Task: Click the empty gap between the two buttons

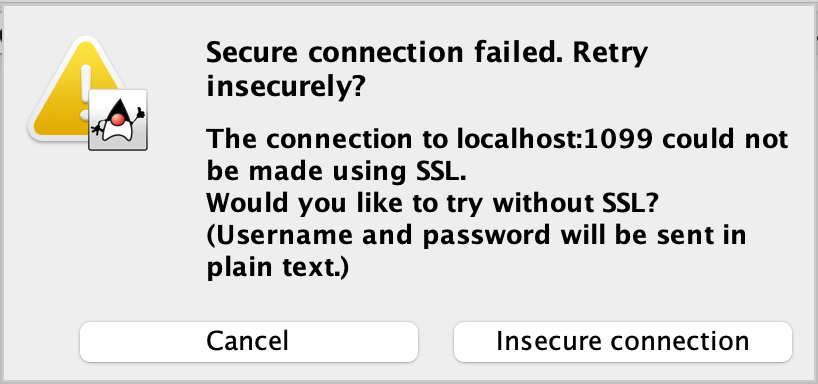Action: pyautogui.click(x=436, y=342)
